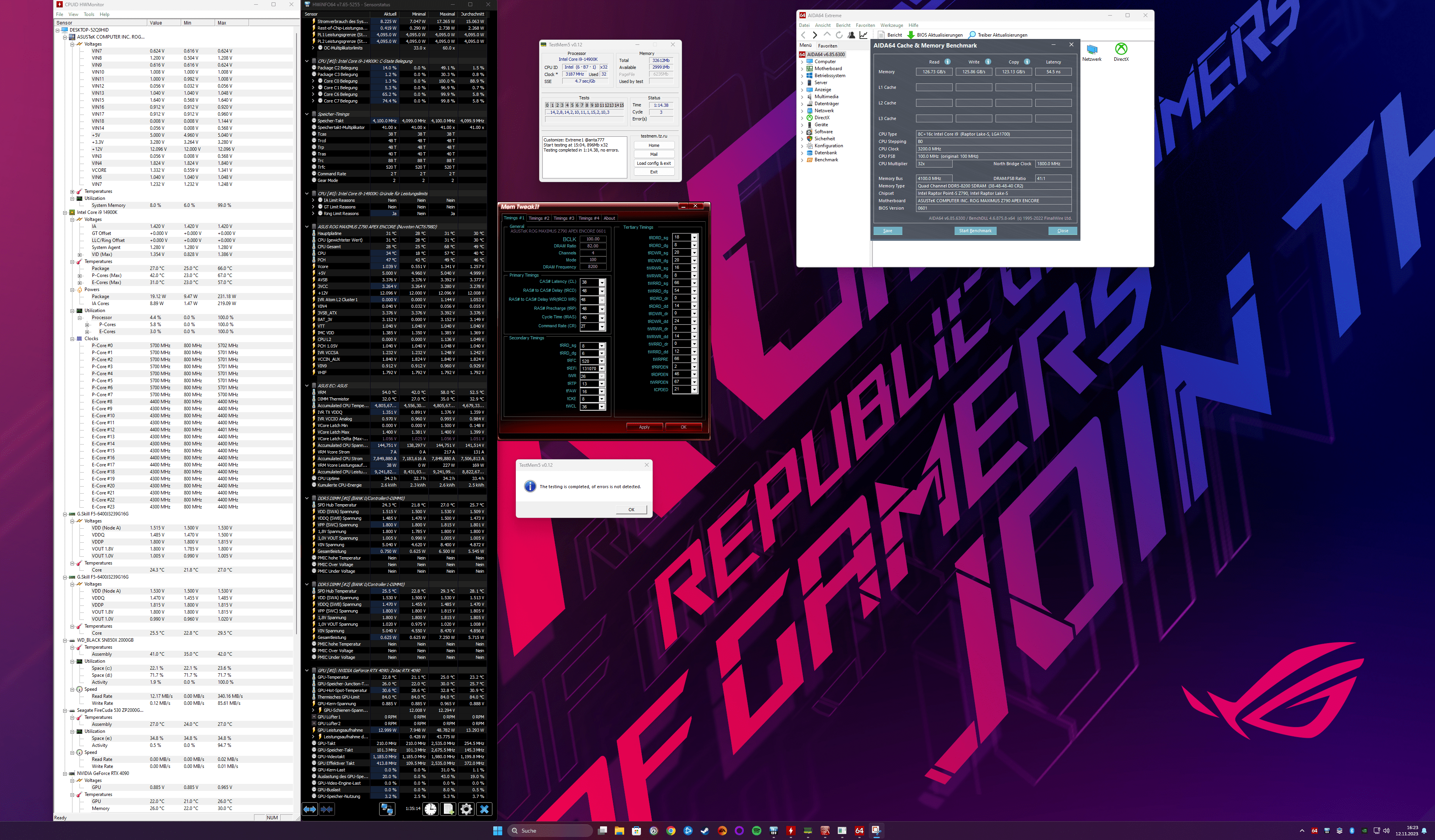Select Motherboard item in AIDA64 tree
Image resolution: width=1435 pixels, height=840 pixels.
click(828, 68)
